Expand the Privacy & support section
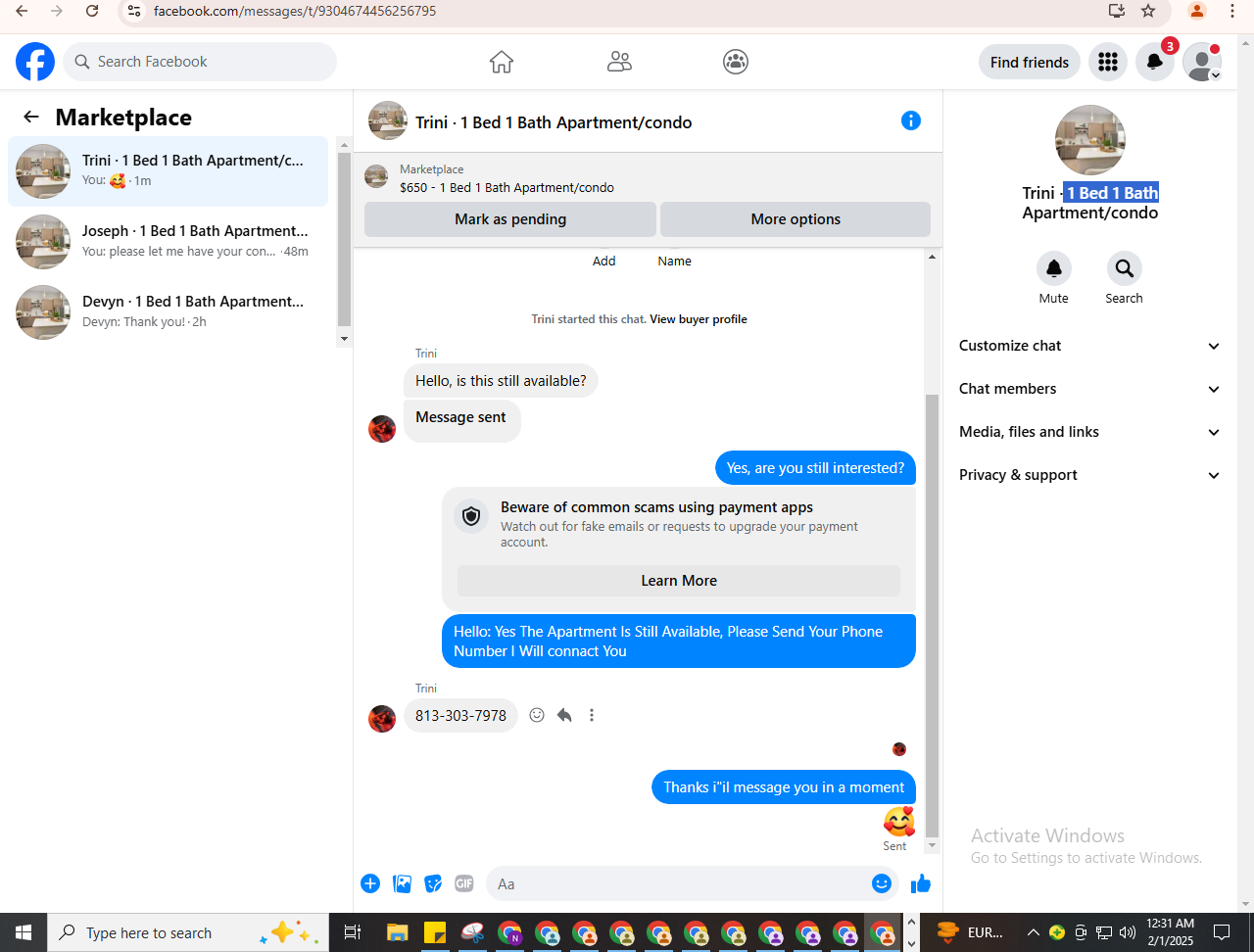This screenshot has width=1254, height=952. point(1090,475)
